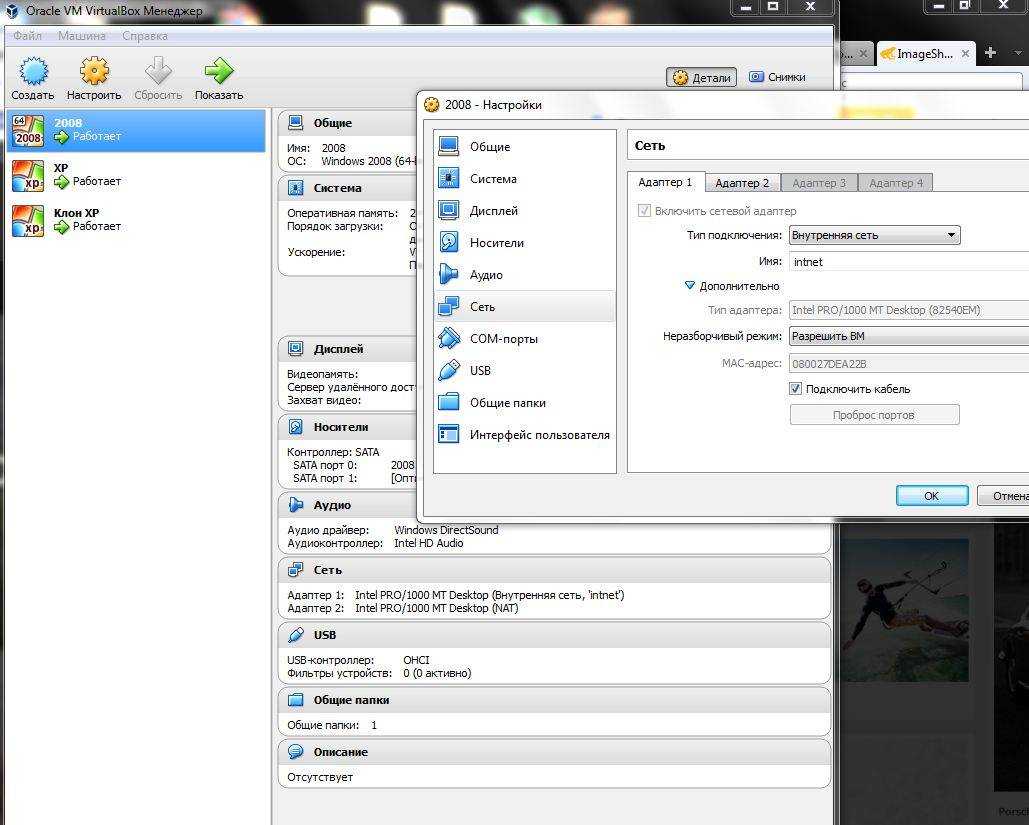Select the XP virtual machine icon

(x=28, y=176)
